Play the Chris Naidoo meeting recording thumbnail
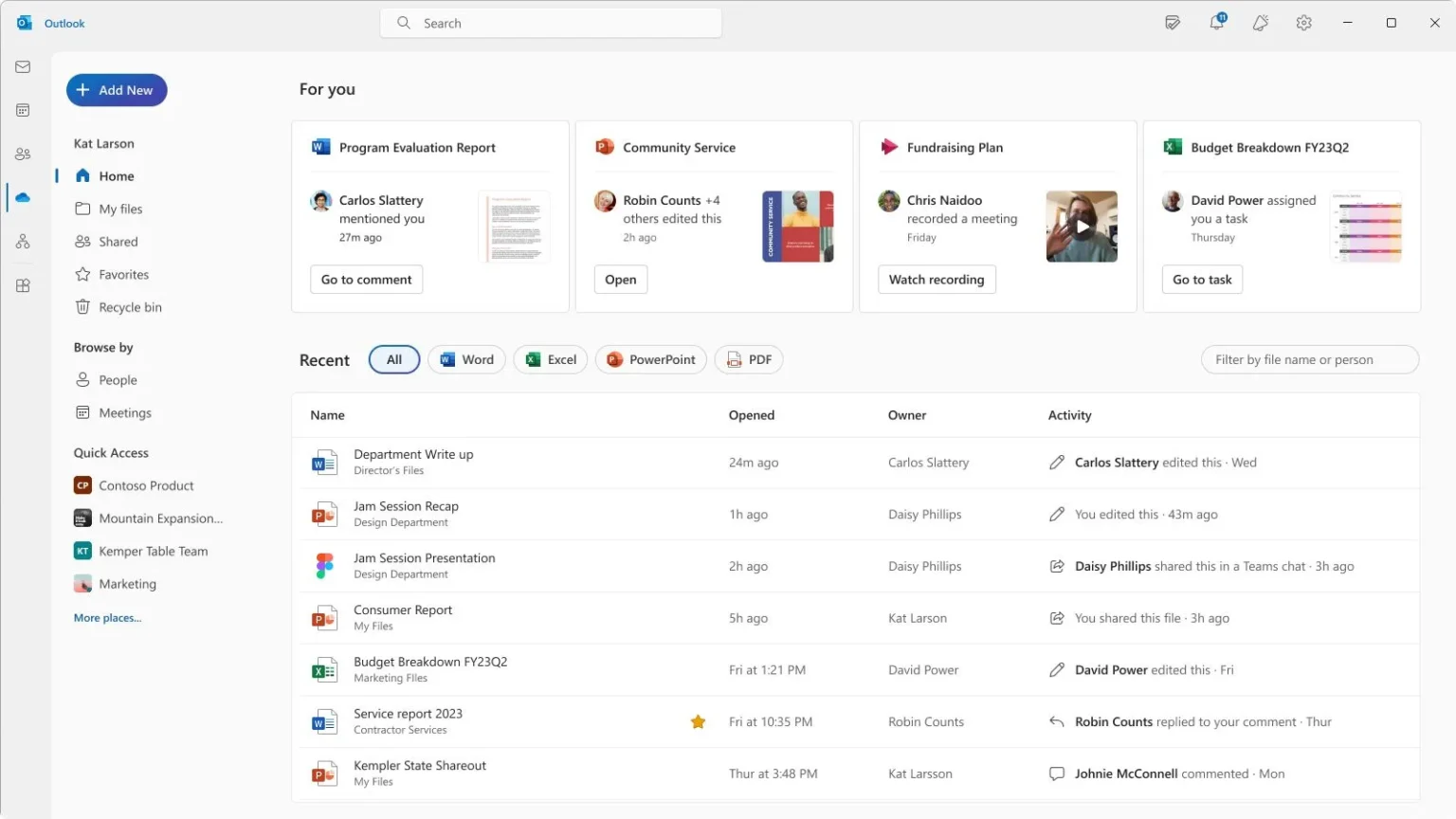 pos(1081,227)
